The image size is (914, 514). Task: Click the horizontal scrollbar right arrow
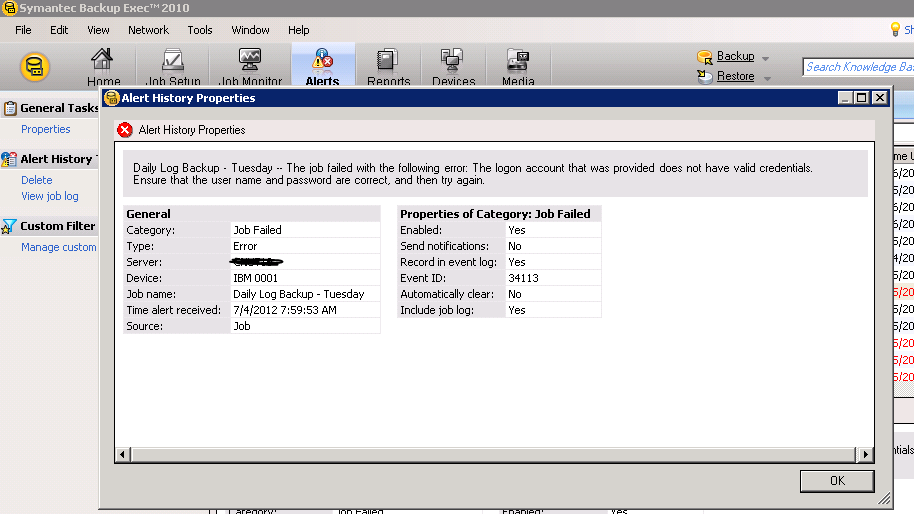click(866, 455)
